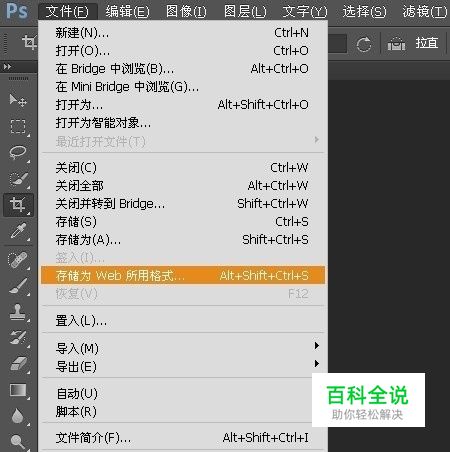Select the History Brush tool
Screen dimensions: 450x452
point(18,337)
